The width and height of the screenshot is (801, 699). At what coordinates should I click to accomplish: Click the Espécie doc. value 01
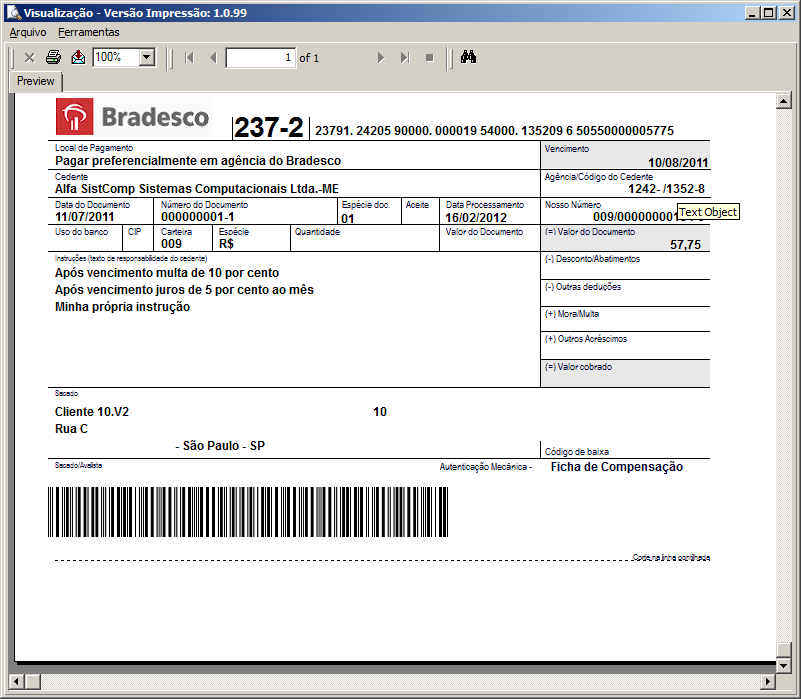tap(348, 219)
